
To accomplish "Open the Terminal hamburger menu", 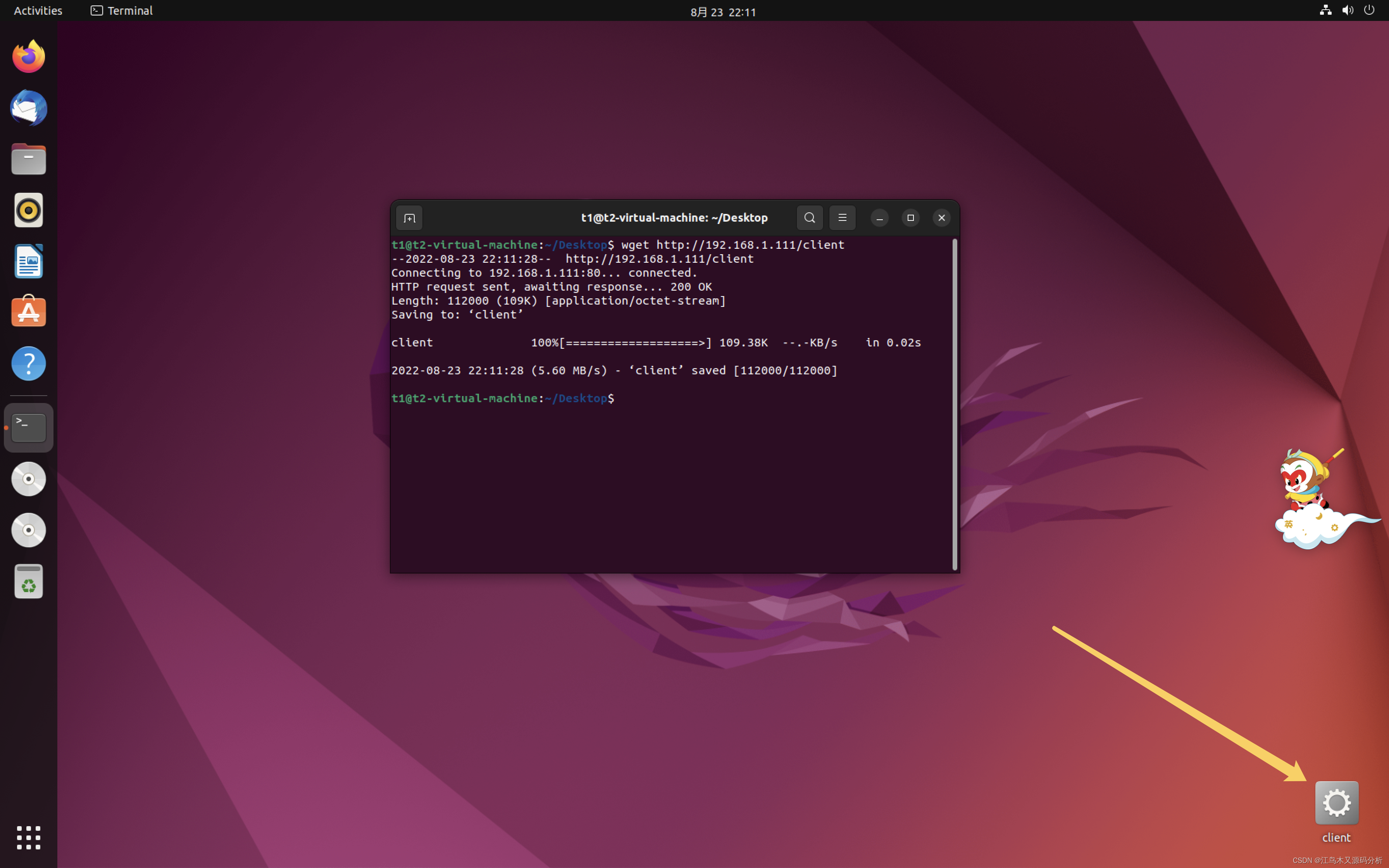I will tap(843, 217).
